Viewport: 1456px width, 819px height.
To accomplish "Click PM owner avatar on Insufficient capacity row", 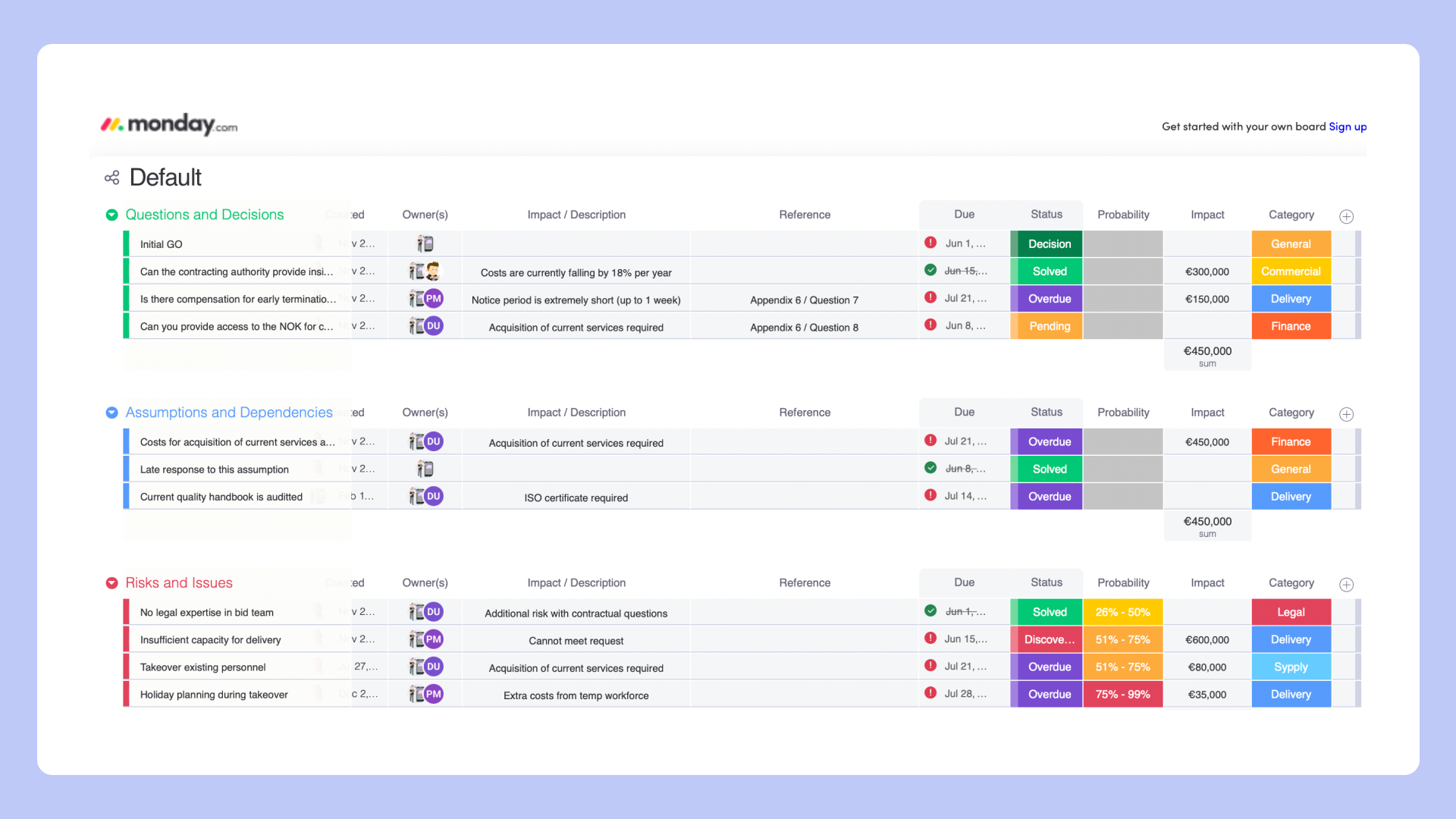I will (433, 639).
